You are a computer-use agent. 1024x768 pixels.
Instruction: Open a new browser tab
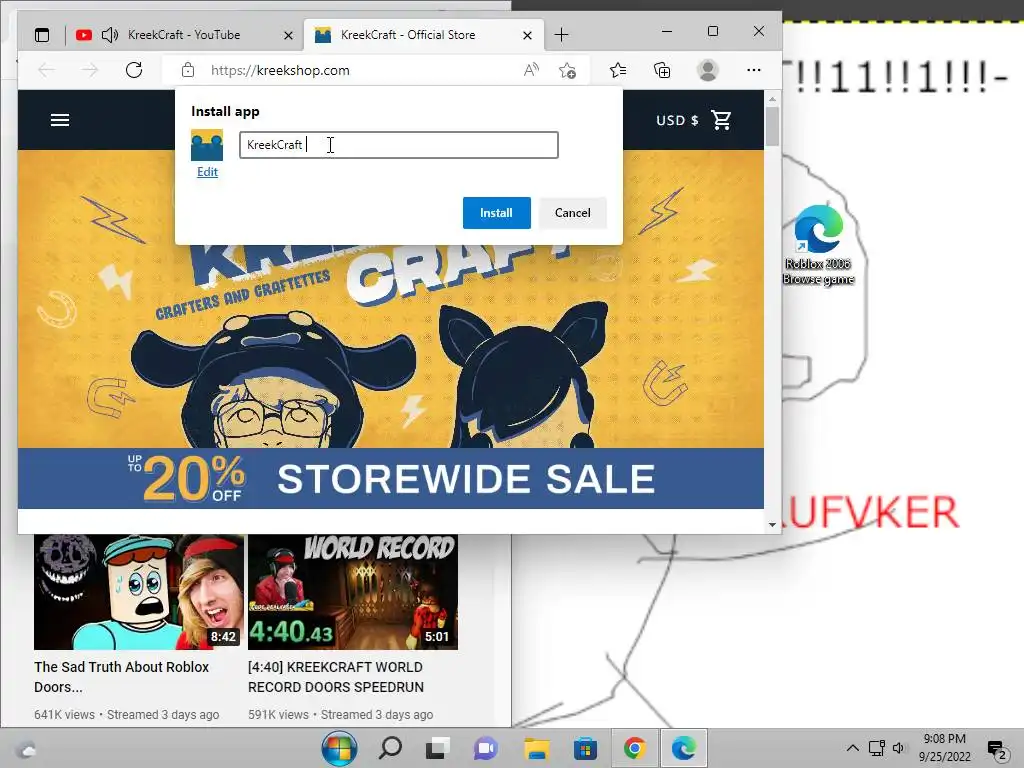click(x=562, y=35)
